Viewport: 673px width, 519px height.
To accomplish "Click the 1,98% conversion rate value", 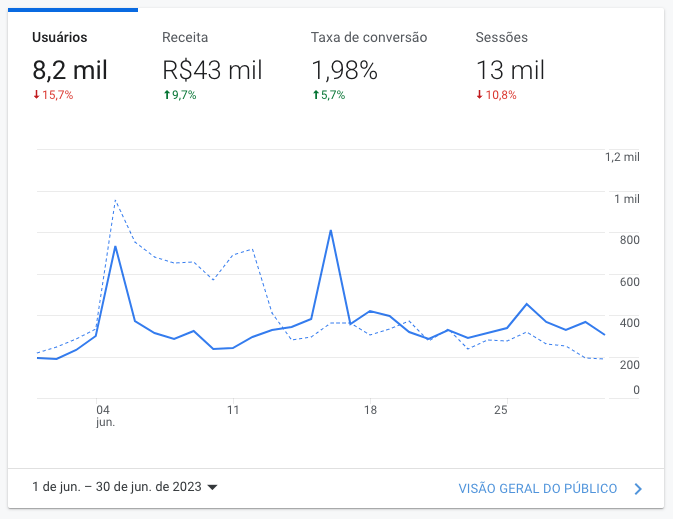I will pyautogui.click(x=344, y=70).
